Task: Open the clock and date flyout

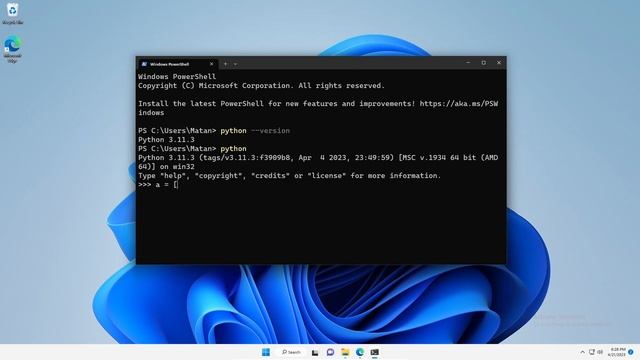Action: (x=617, y=352)
